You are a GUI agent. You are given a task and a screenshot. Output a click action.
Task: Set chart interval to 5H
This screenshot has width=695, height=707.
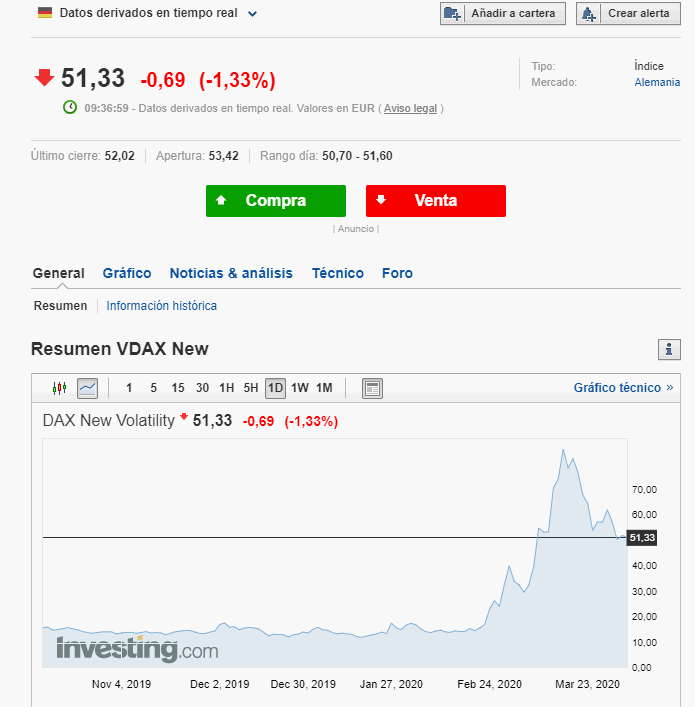pyautogui.click(x=251, y=388)
